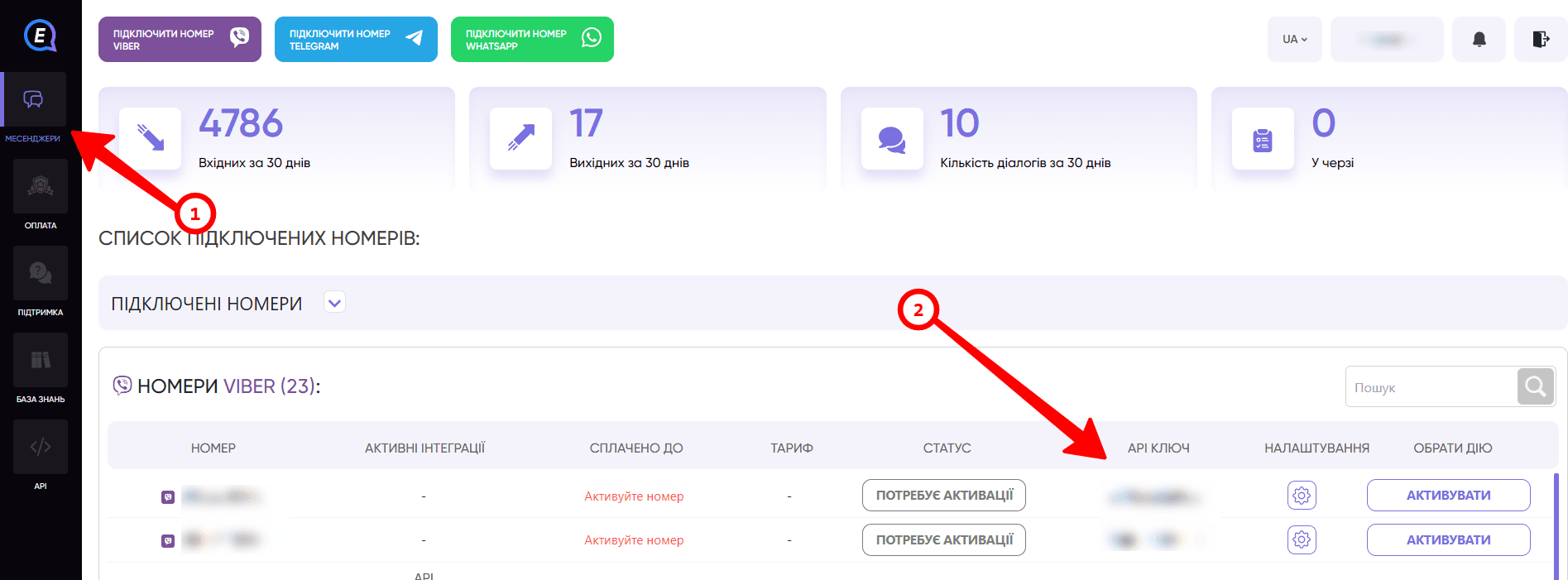Click first row Потребує активації status
This screenshot has height=580, width=1568.
(x=944, y=496)
